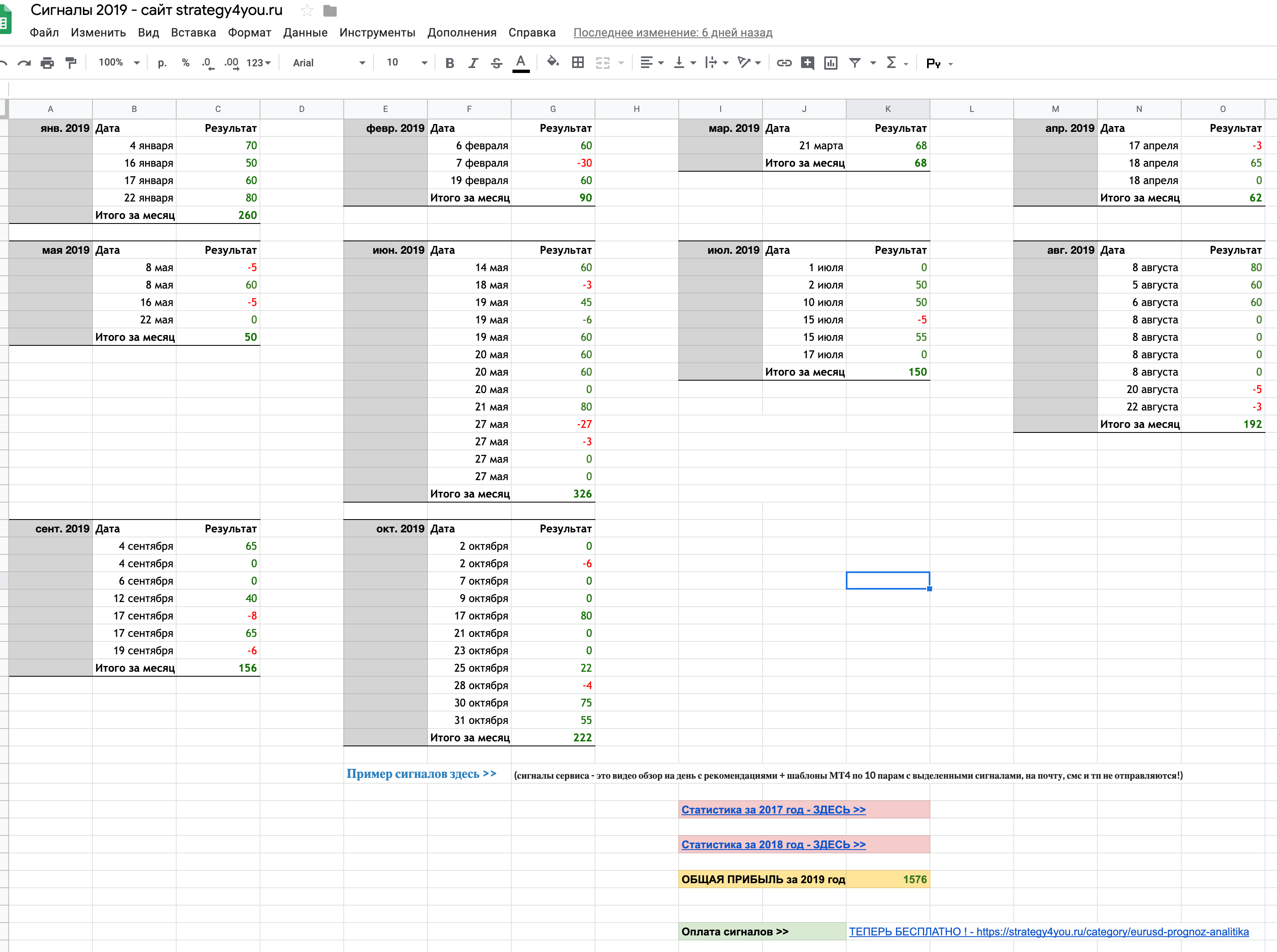This screenshot has height=952, width=1277.
Task: Click the create filter icon
Action: click(x=855, y=63)
